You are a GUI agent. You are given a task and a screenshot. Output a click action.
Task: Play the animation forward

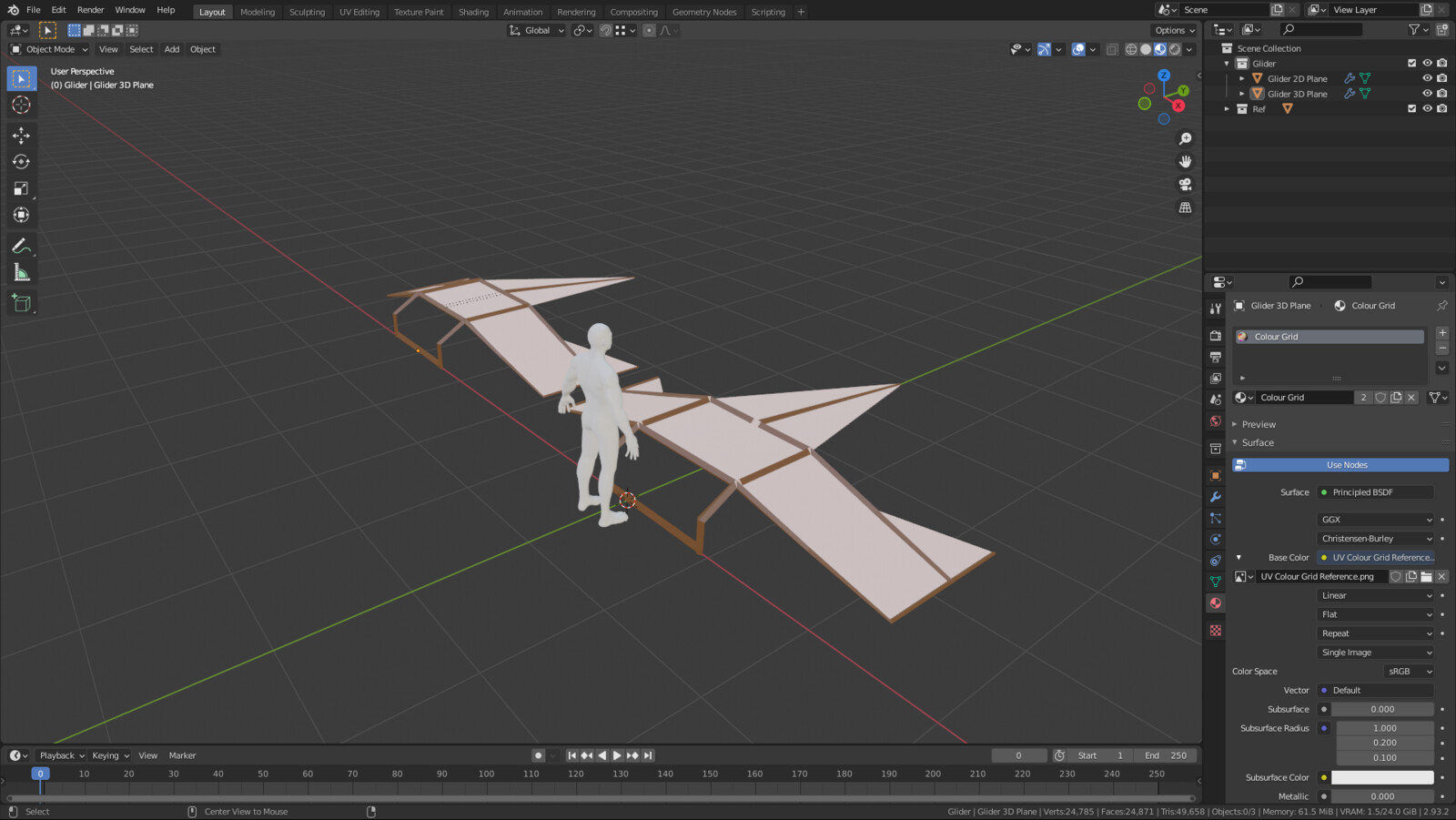tap(617, 755)
